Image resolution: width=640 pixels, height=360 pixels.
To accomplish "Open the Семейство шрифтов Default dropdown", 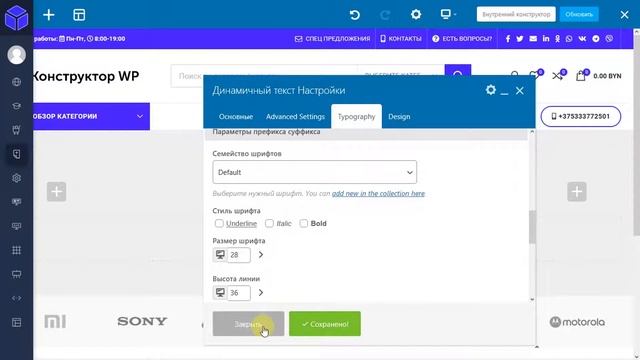I will click(x=315, y=172).
